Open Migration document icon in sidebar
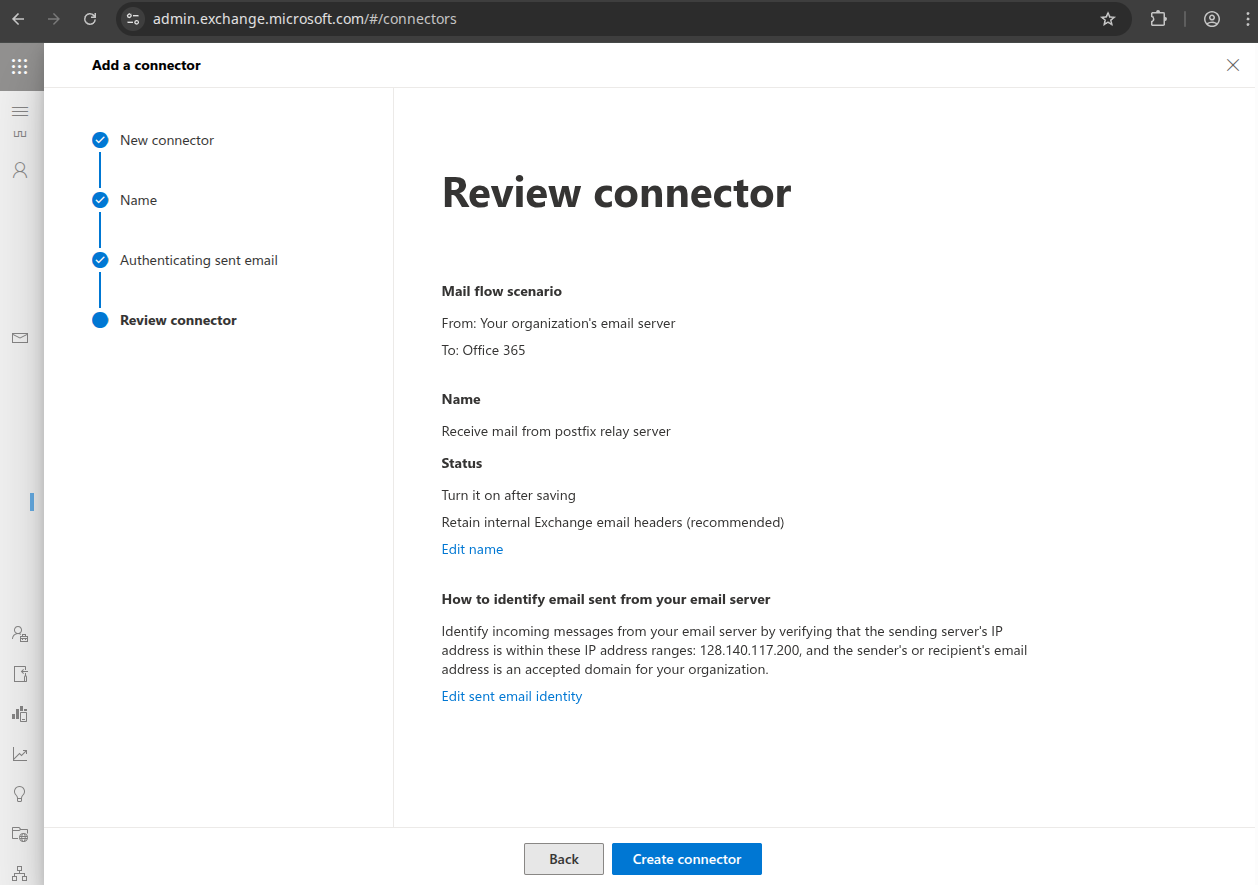This screenshot has width=1258, height=885. tap(20, 674)
